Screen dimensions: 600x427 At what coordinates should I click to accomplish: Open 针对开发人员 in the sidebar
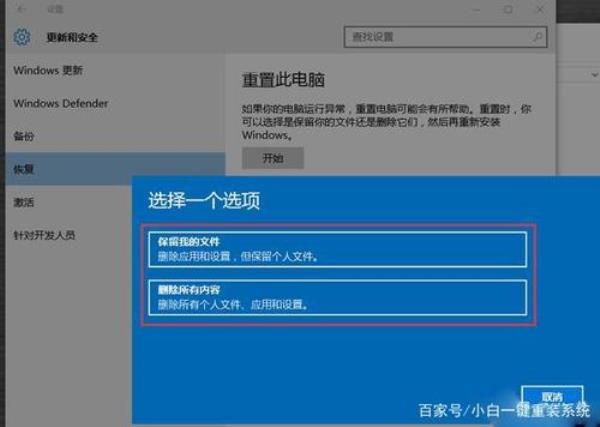44,235
